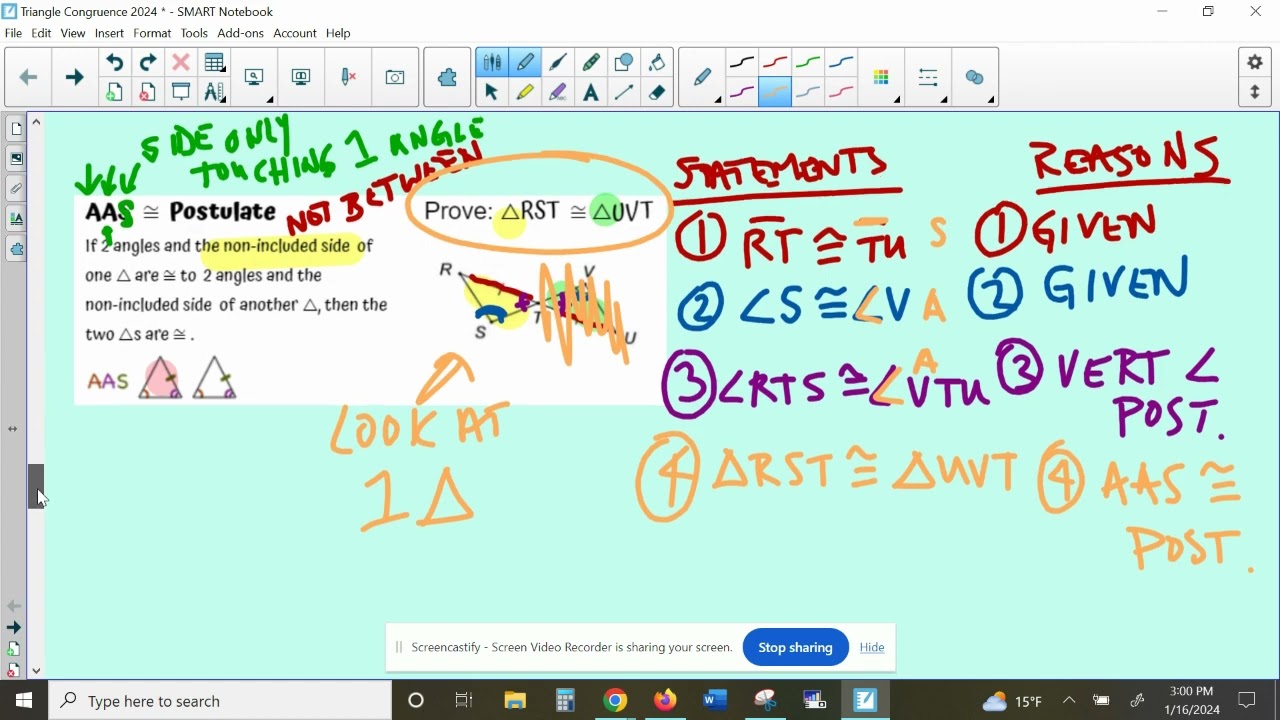The height and width of the screenshot is (720, 1280).
Task: Click the red X delete icon
Action: click(180, 63)
